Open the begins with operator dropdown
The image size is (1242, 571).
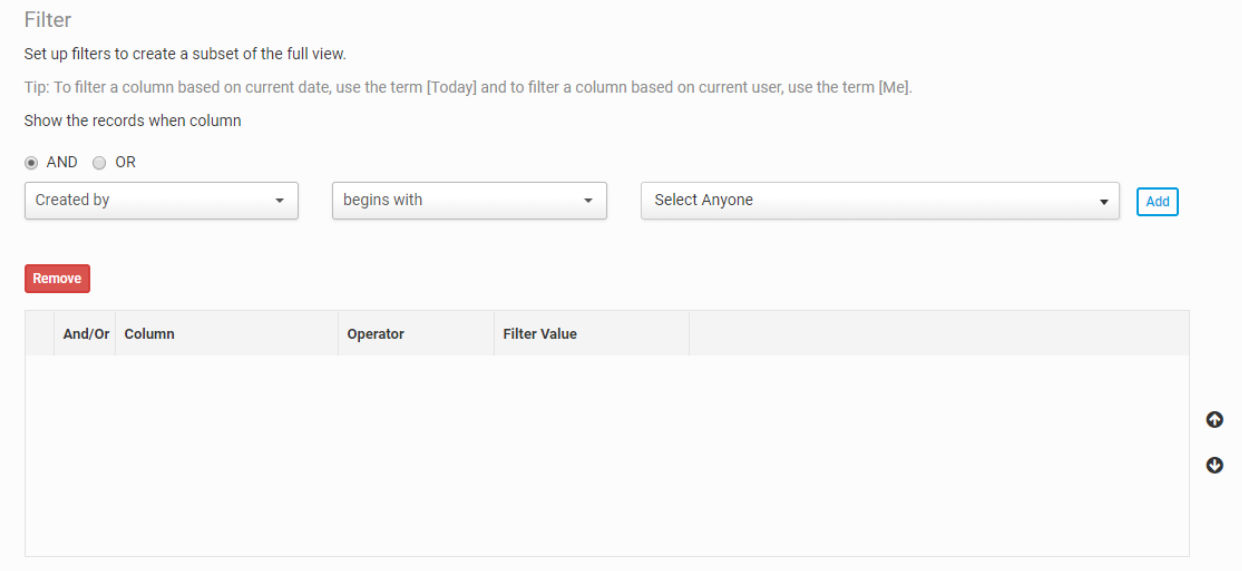coord(469,200)
